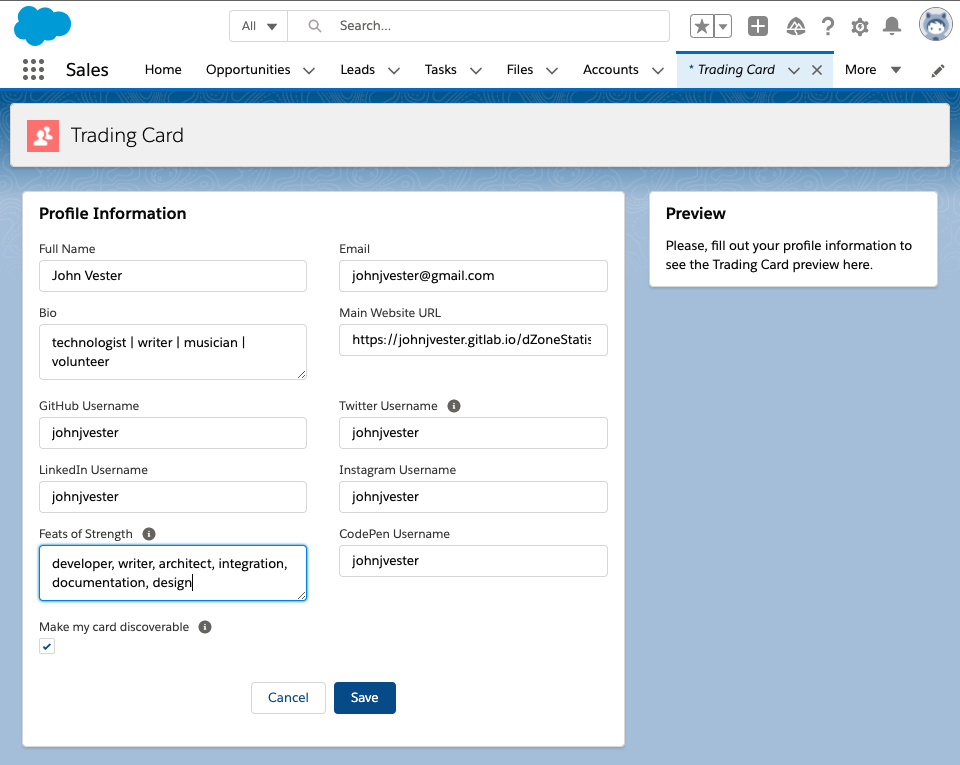The image size is (960, 765).
Task: Open the Global Actions plus icon
Action: point(758,26)
